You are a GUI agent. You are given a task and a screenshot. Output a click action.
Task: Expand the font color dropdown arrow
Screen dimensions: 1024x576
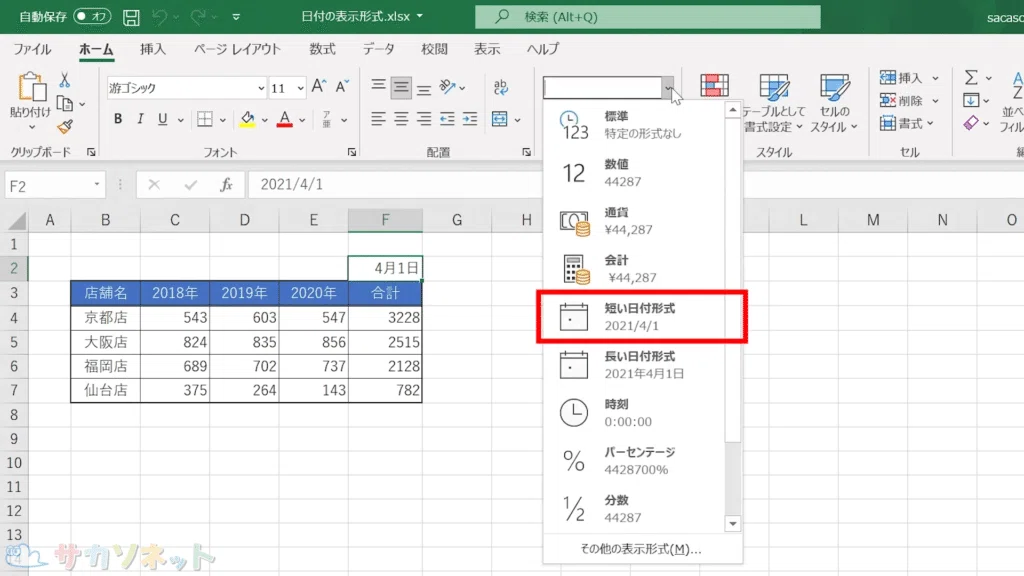click(302, 120)
